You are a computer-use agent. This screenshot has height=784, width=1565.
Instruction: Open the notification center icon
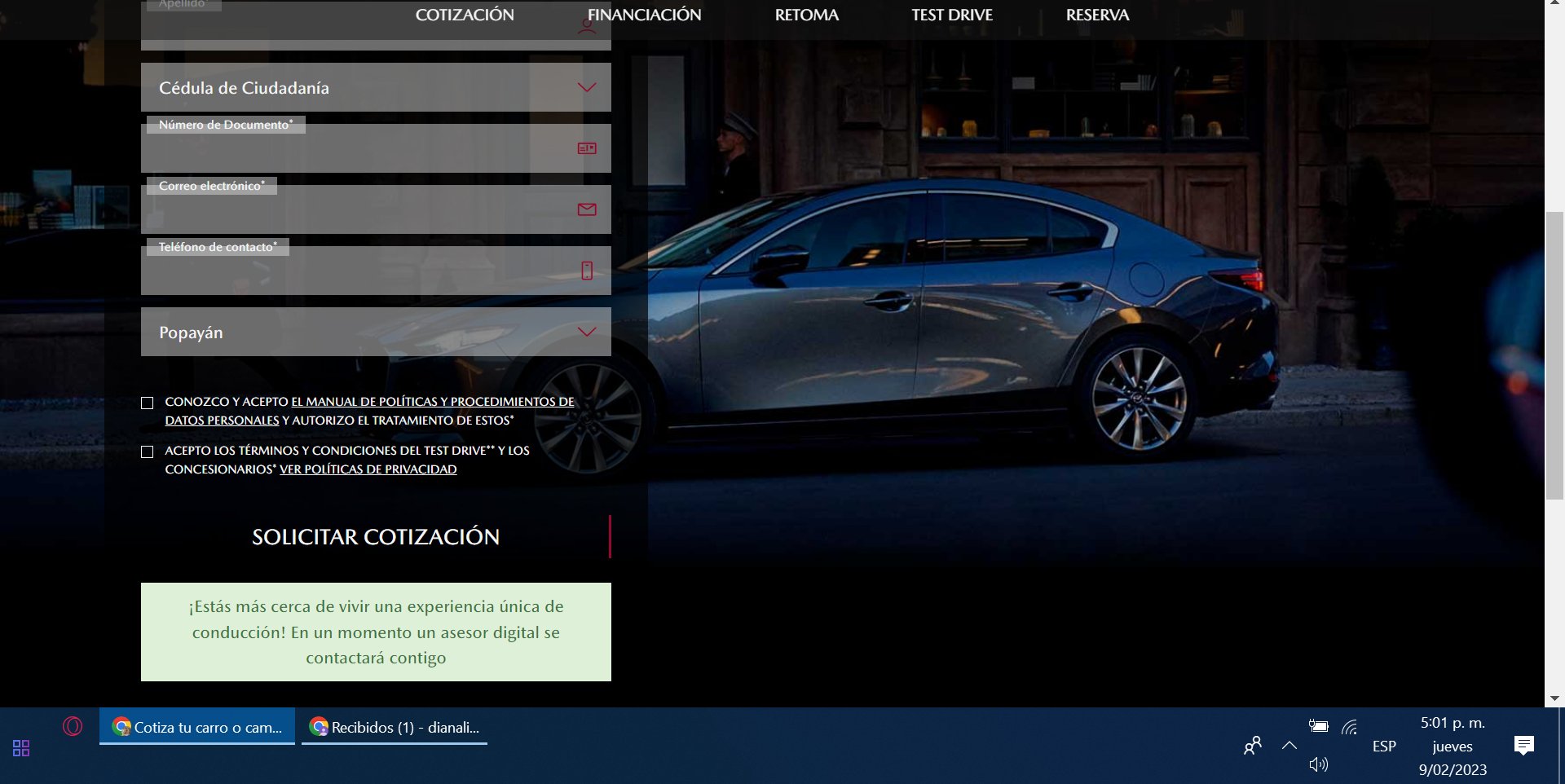tap(1524, 746)
